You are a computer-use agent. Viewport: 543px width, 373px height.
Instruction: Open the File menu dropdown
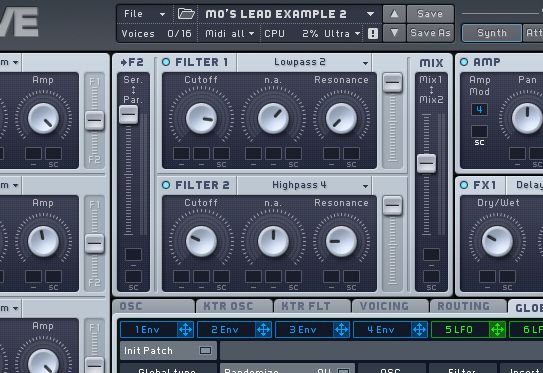[x=144, y=14]
